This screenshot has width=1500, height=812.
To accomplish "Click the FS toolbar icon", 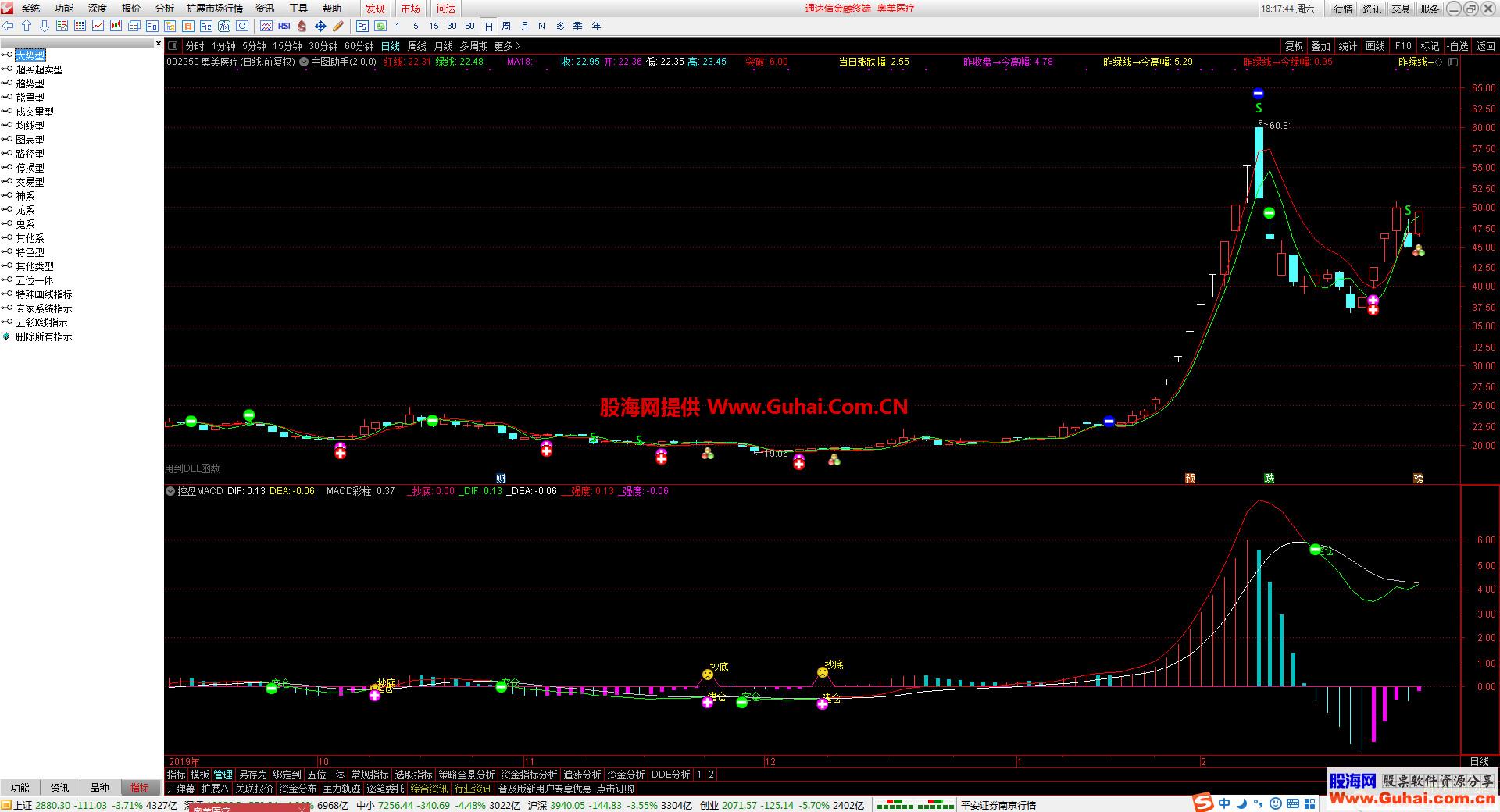I will click(362, 26).
